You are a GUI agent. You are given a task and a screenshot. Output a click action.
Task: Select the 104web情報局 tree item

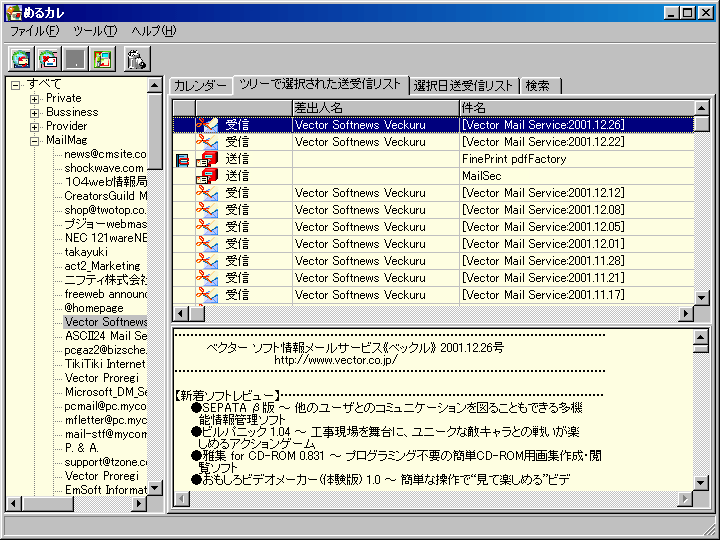point(106,182)
